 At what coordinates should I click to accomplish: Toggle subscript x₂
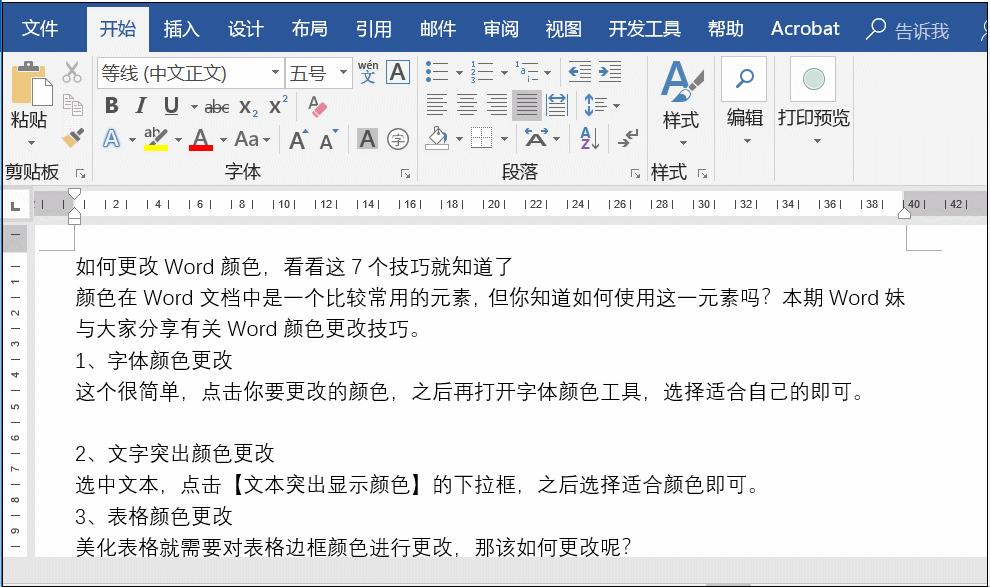coord(248,107)
